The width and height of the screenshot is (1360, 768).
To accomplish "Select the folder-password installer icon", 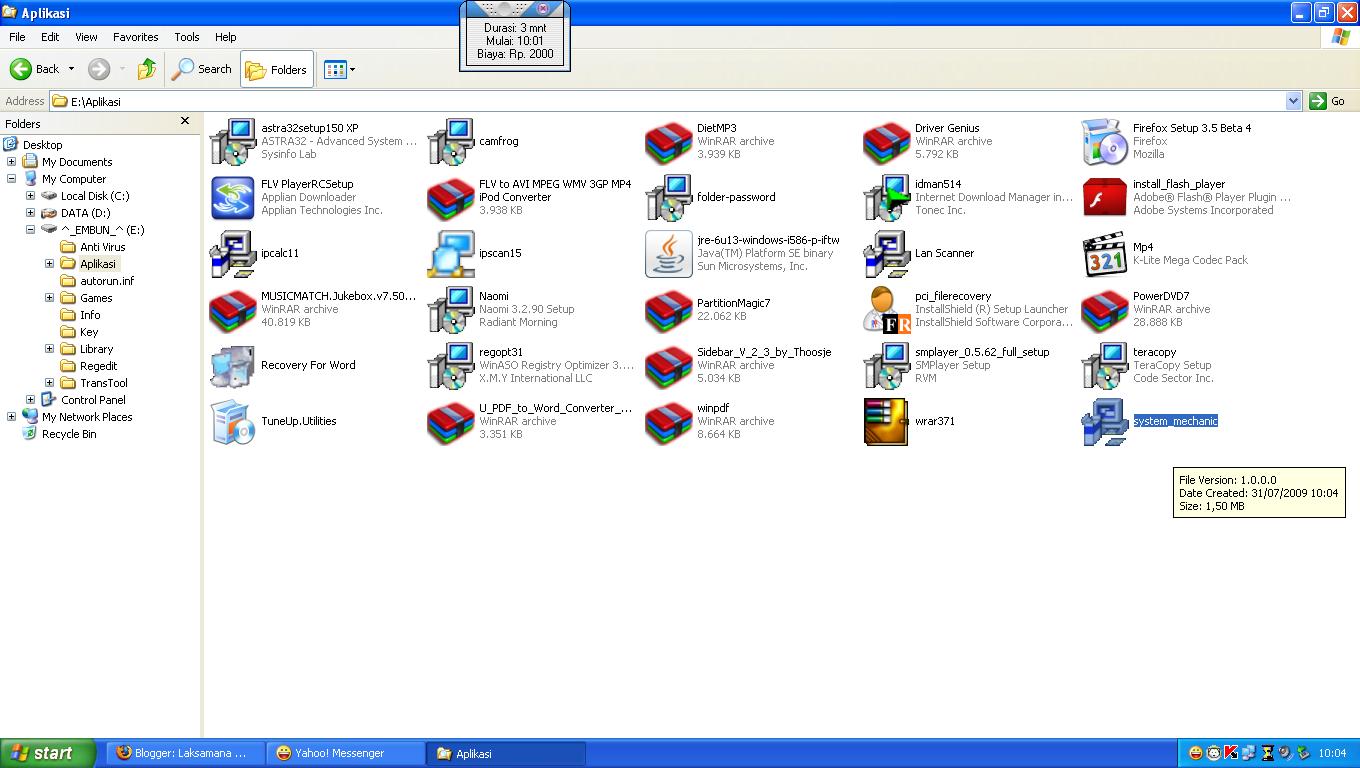I will coord(669,197).
